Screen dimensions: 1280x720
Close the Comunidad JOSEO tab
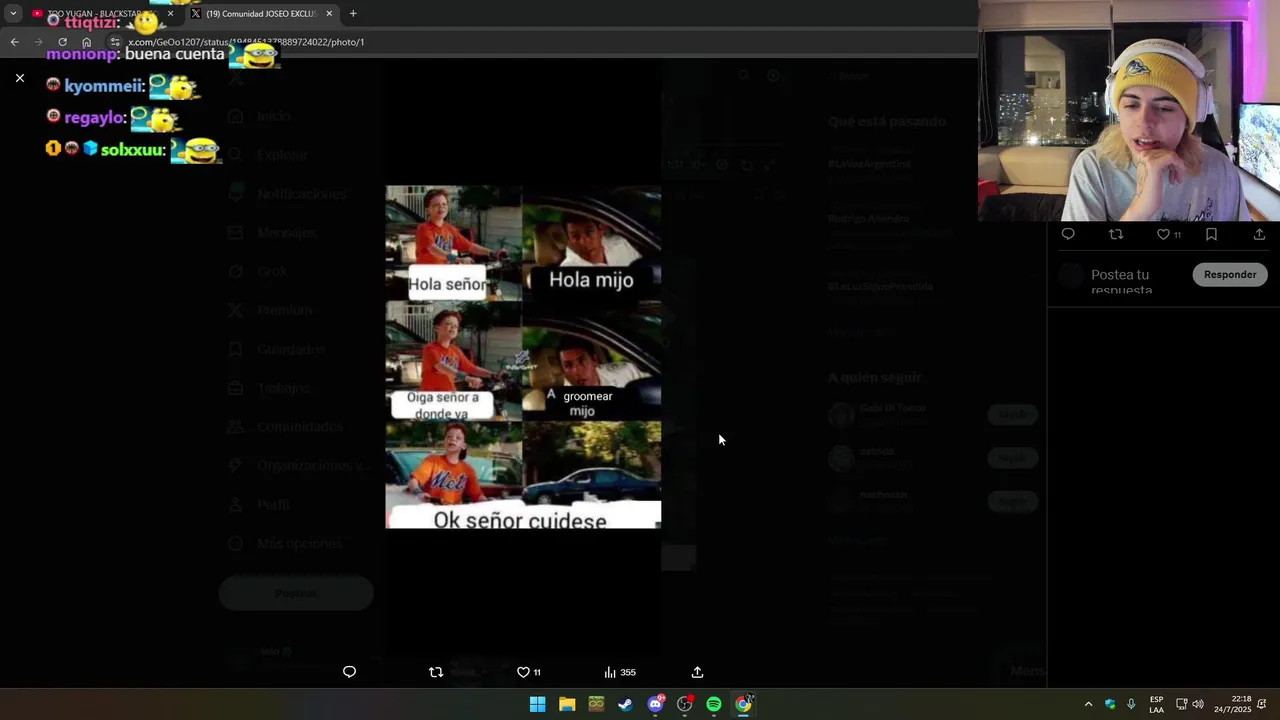[x=329, y=14]
